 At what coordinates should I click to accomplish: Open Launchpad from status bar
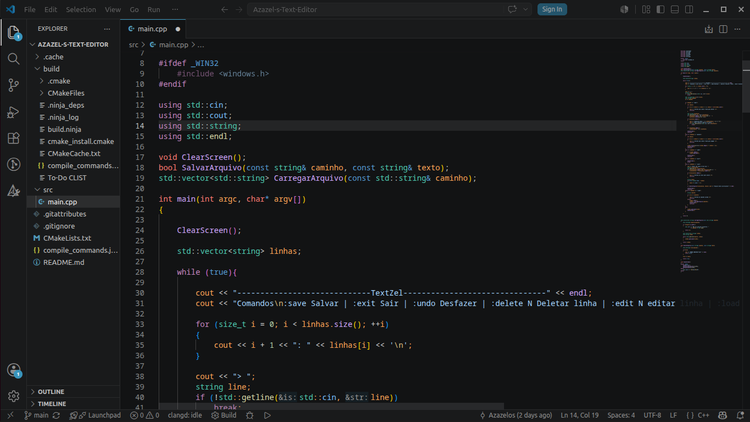point(95,415)
